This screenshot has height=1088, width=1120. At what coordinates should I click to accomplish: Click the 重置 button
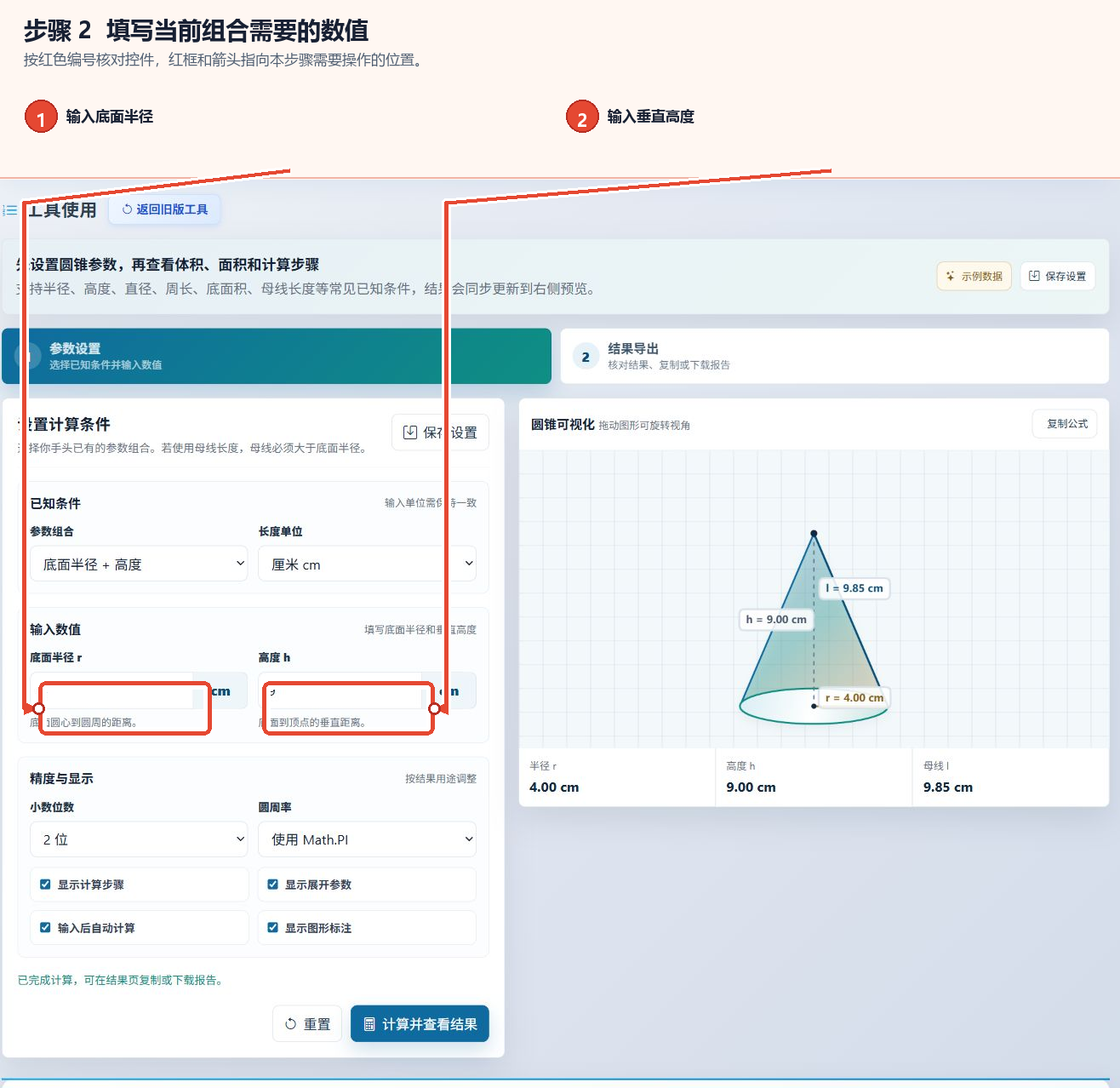tap(307, 1024)
